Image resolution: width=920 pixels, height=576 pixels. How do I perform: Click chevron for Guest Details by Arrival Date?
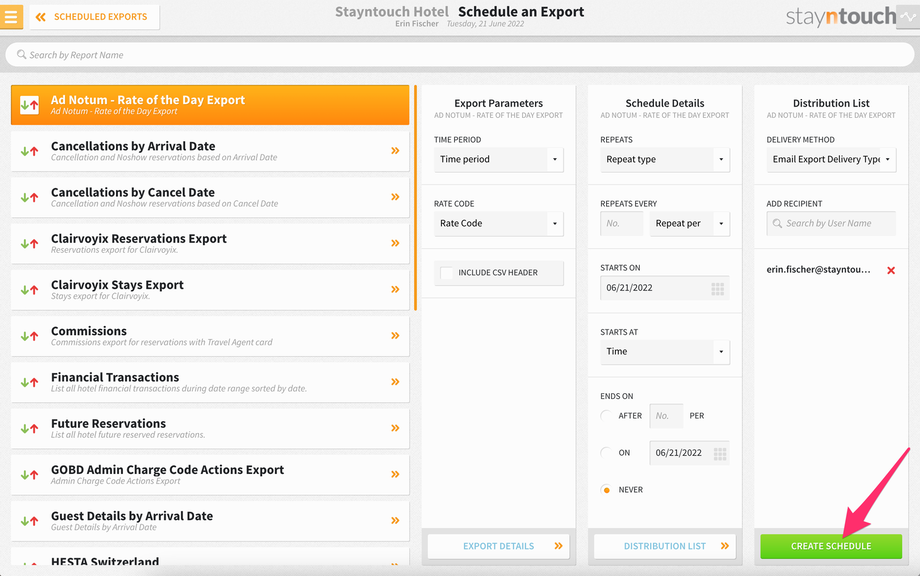[395, 521]
